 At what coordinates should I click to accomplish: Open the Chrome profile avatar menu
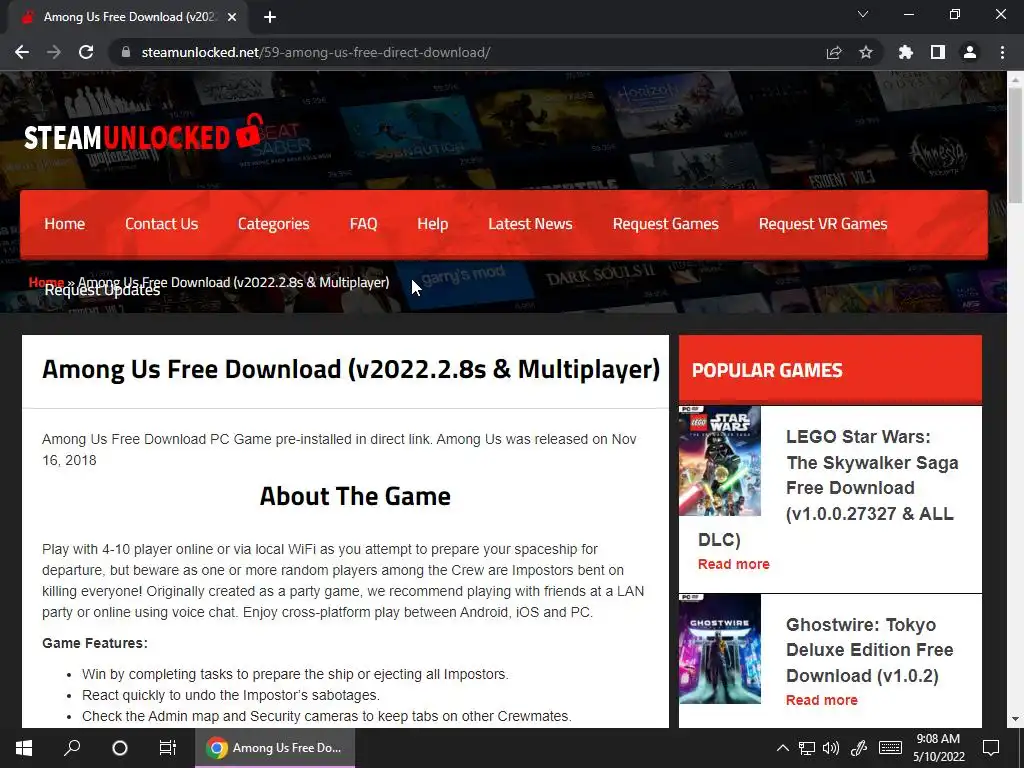tap(970, 52)
